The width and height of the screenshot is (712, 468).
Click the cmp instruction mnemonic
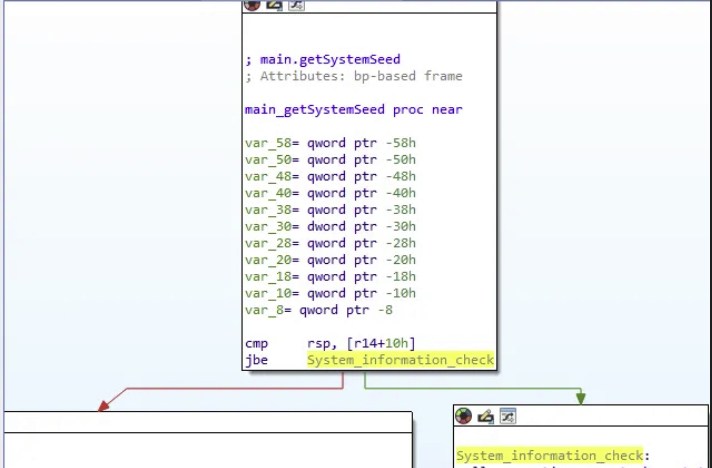(x=256, y=344)
